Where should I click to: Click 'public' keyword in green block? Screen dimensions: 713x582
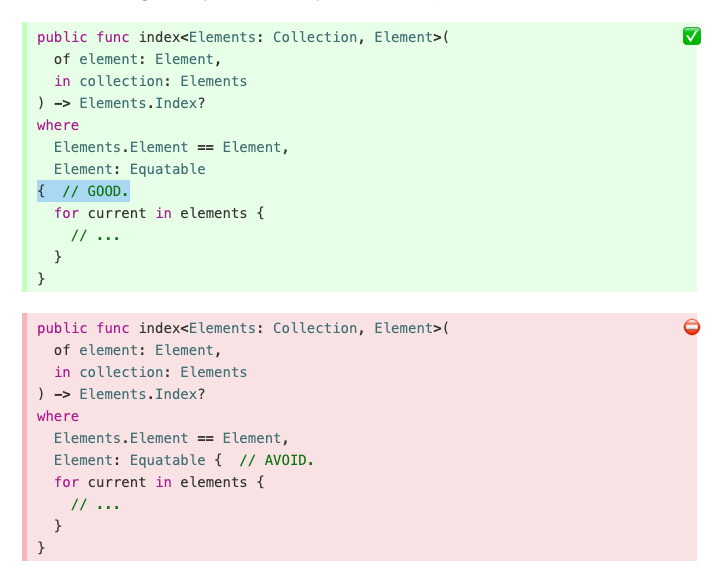[x=62, y=37]
